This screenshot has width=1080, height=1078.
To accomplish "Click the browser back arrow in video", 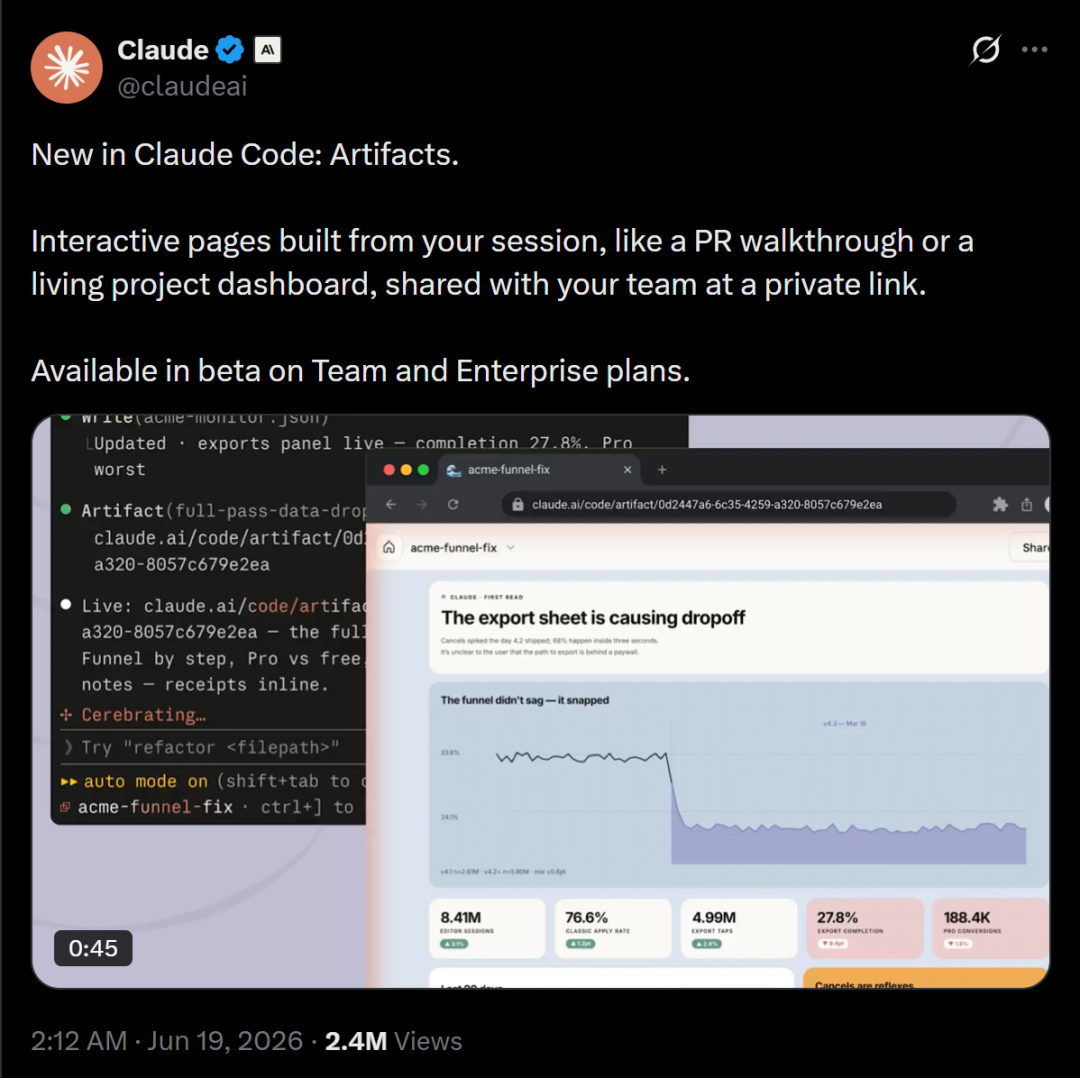I will [391, 505].
